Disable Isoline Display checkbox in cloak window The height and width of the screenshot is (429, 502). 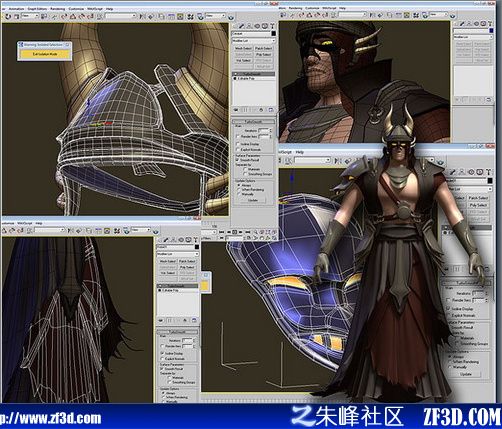point(162,353)
